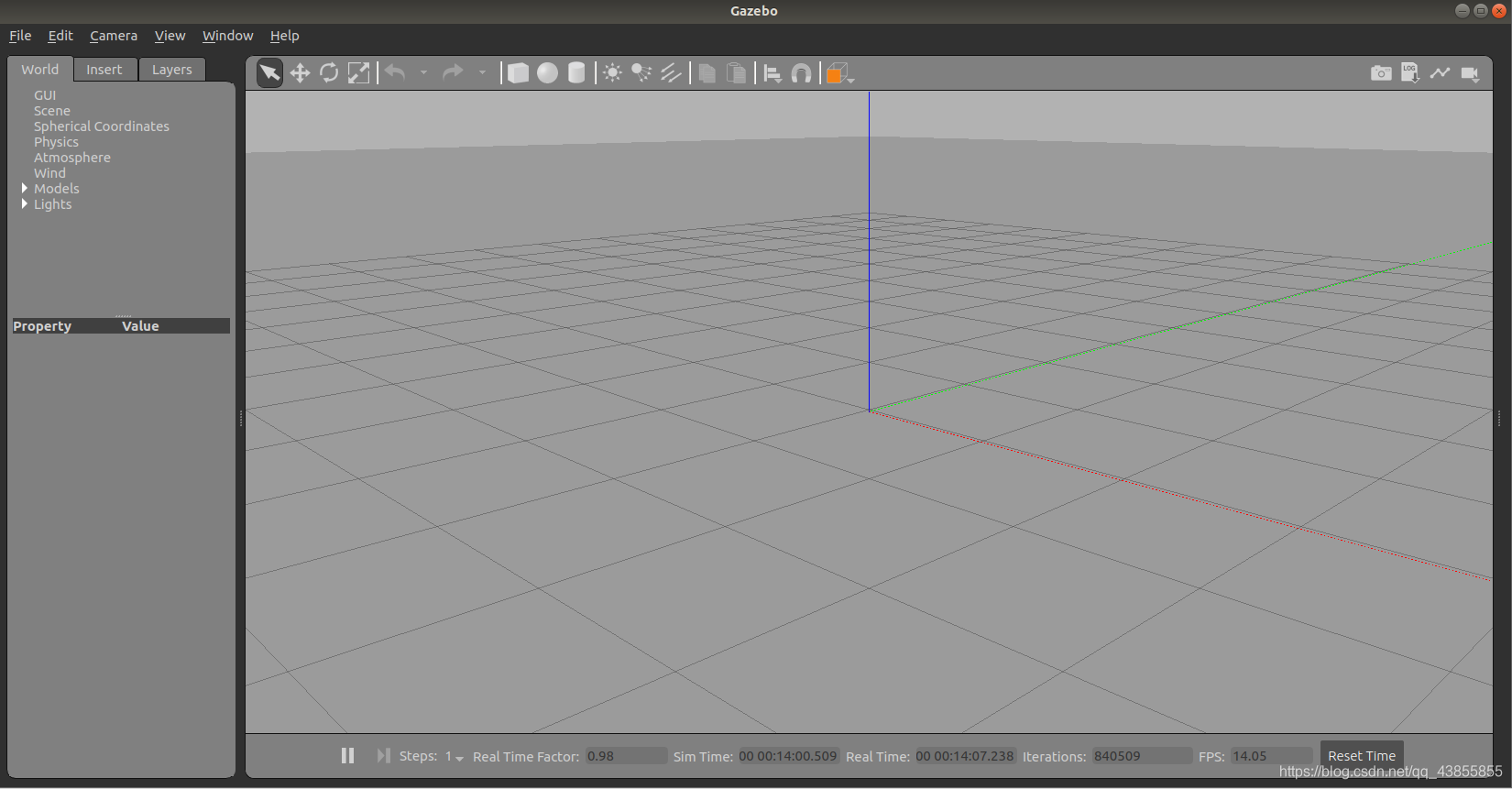Click the FPS value 14.05

[x=1272, y=756]
